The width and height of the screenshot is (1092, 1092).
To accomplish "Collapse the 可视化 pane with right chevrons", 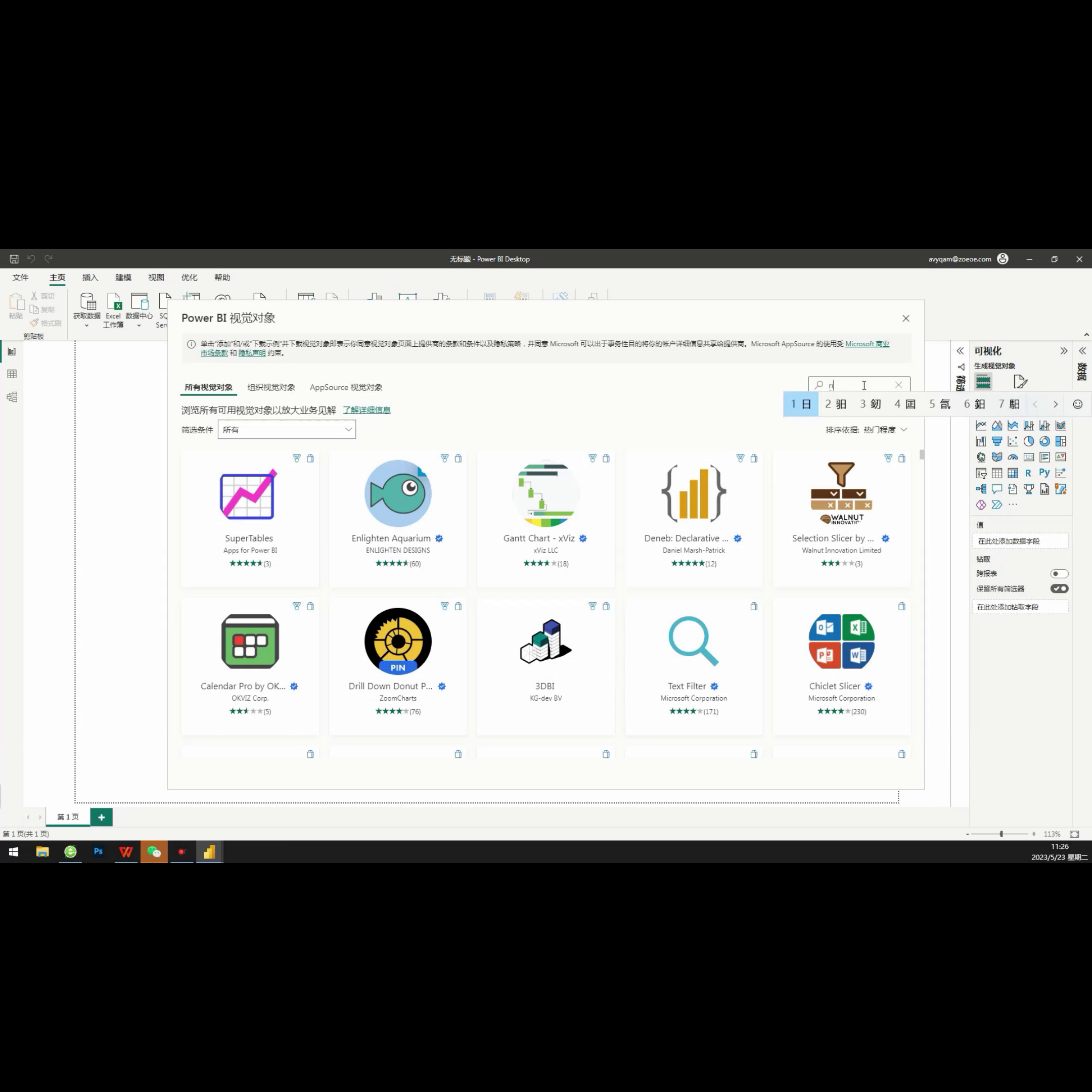I will 1064,351.
